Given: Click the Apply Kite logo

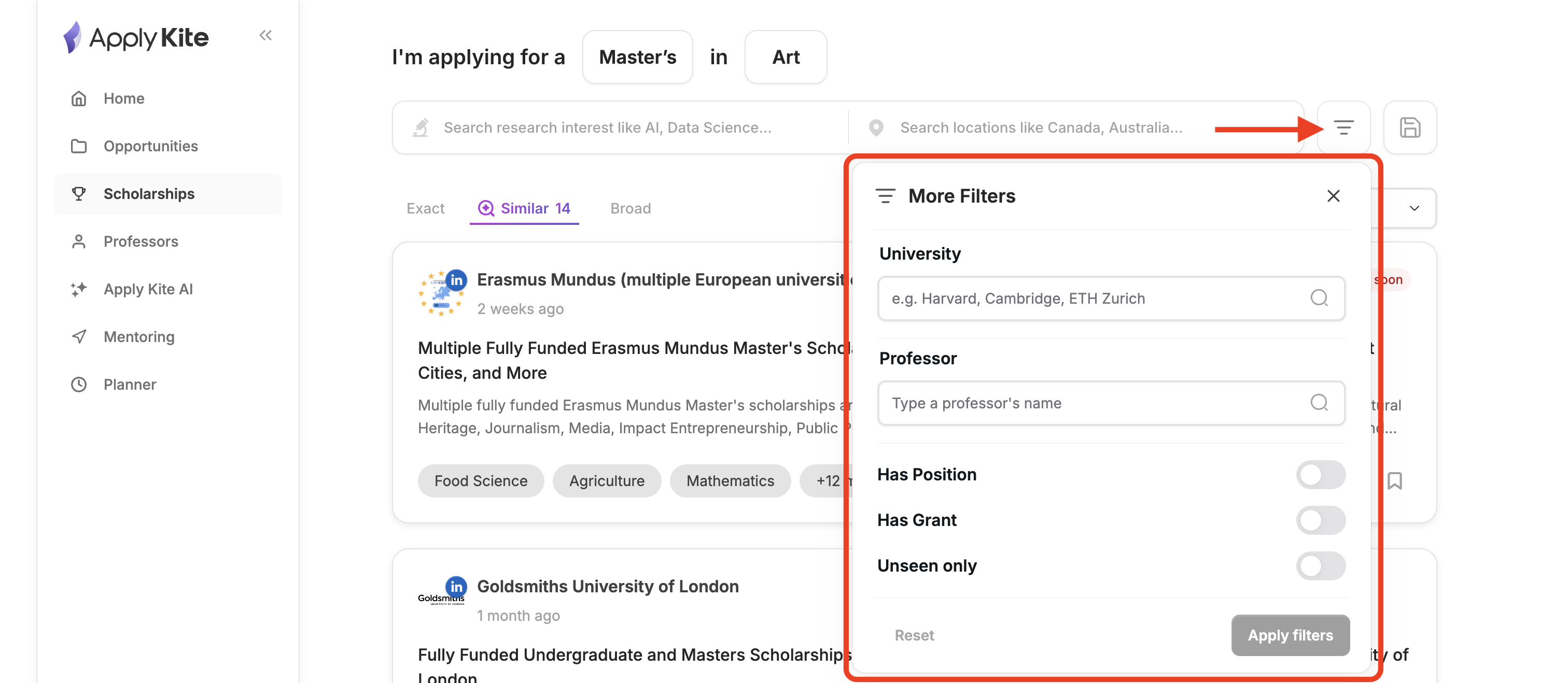Looking at the screenshot, I should point(136,38).
